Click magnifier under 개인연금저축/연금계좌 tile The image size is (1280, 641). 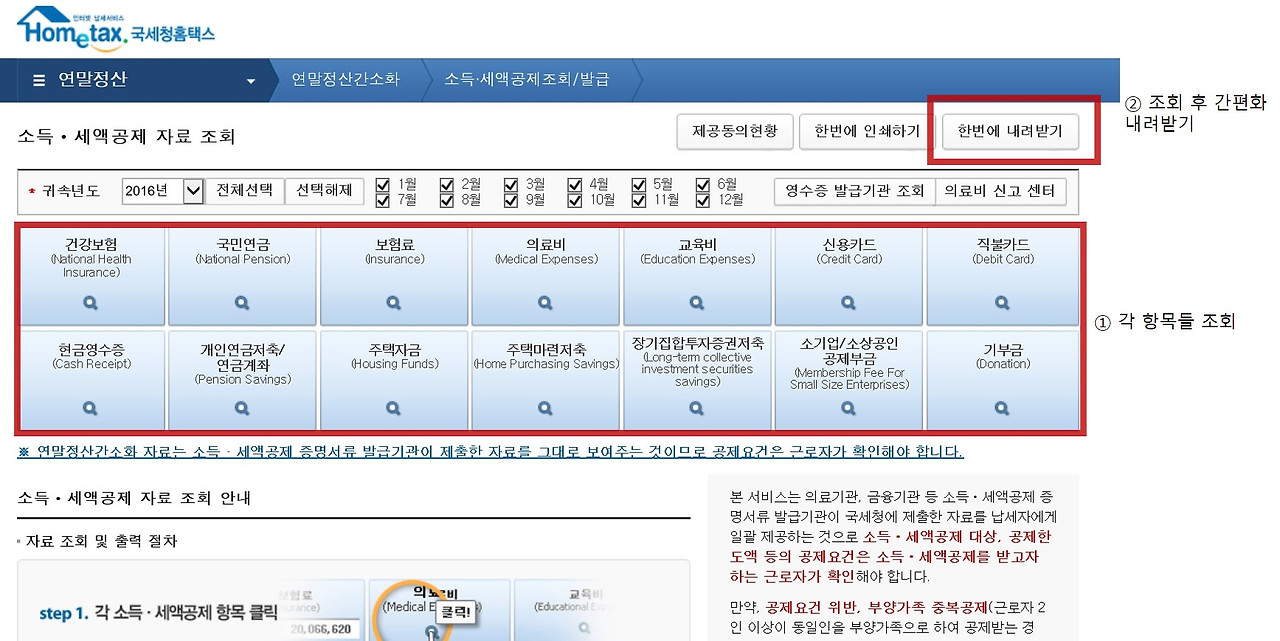[242, 408]
